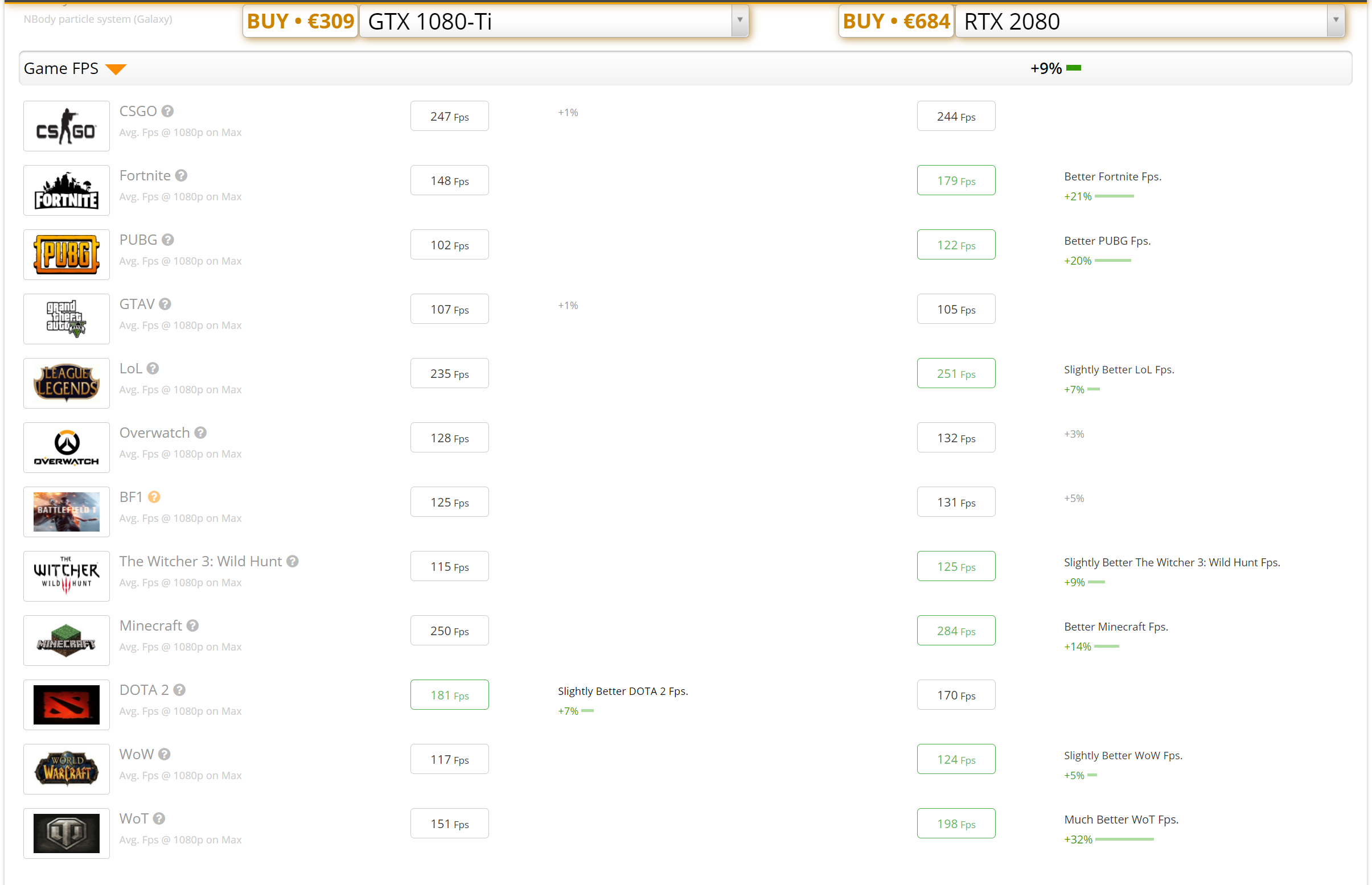Viewport: 1372px width, 885px height.
Task: Click BUY €684 button for RTX 2080
Action: pyautogui.click(x=896, y=21)
